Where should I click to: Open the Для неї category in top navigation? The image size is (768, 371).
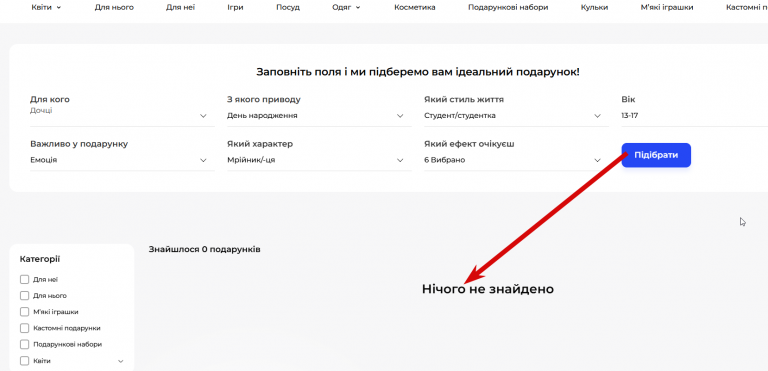(x=180, y=7)
